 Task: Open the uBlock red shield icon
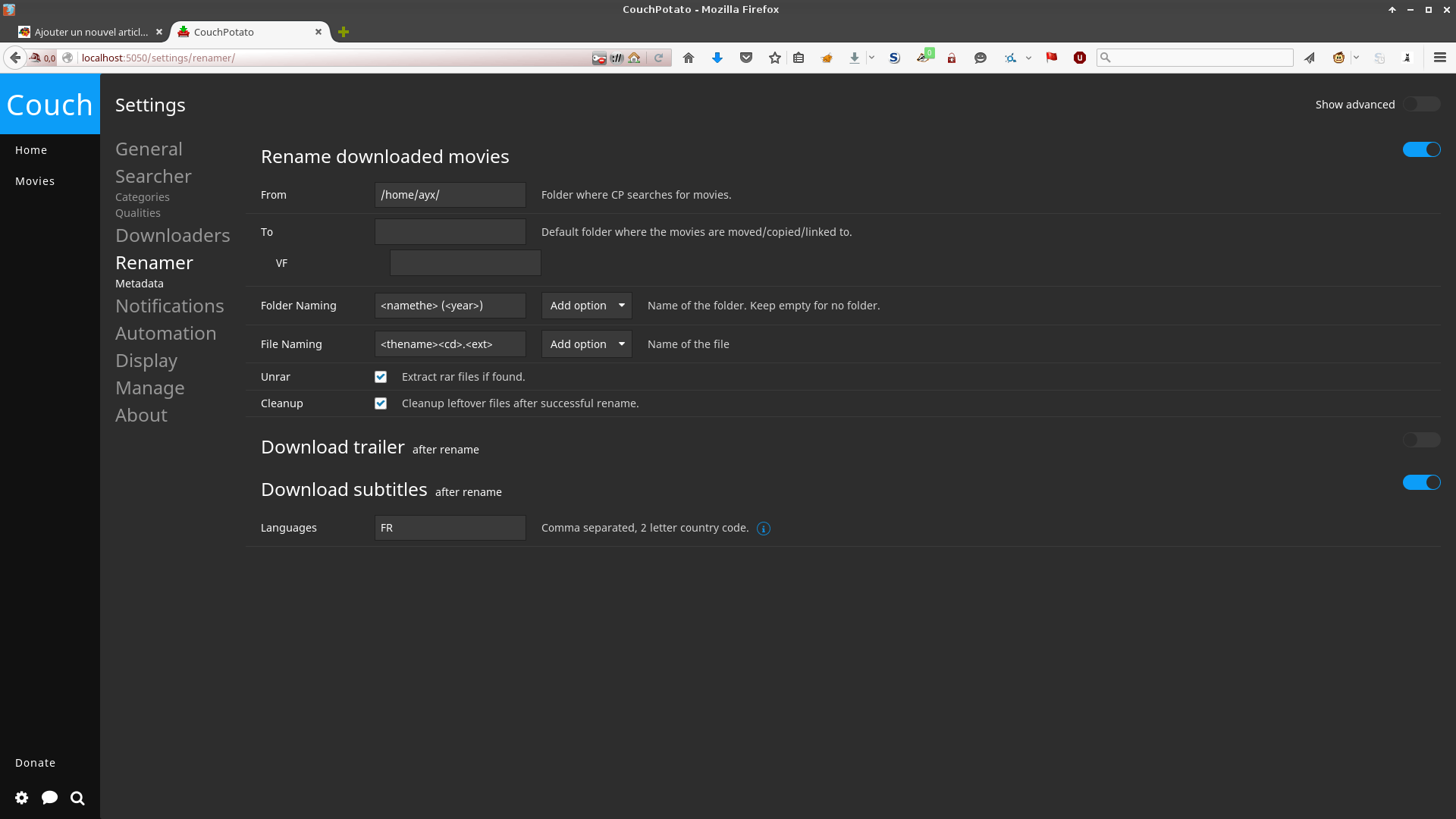(x=1080, y=58)
